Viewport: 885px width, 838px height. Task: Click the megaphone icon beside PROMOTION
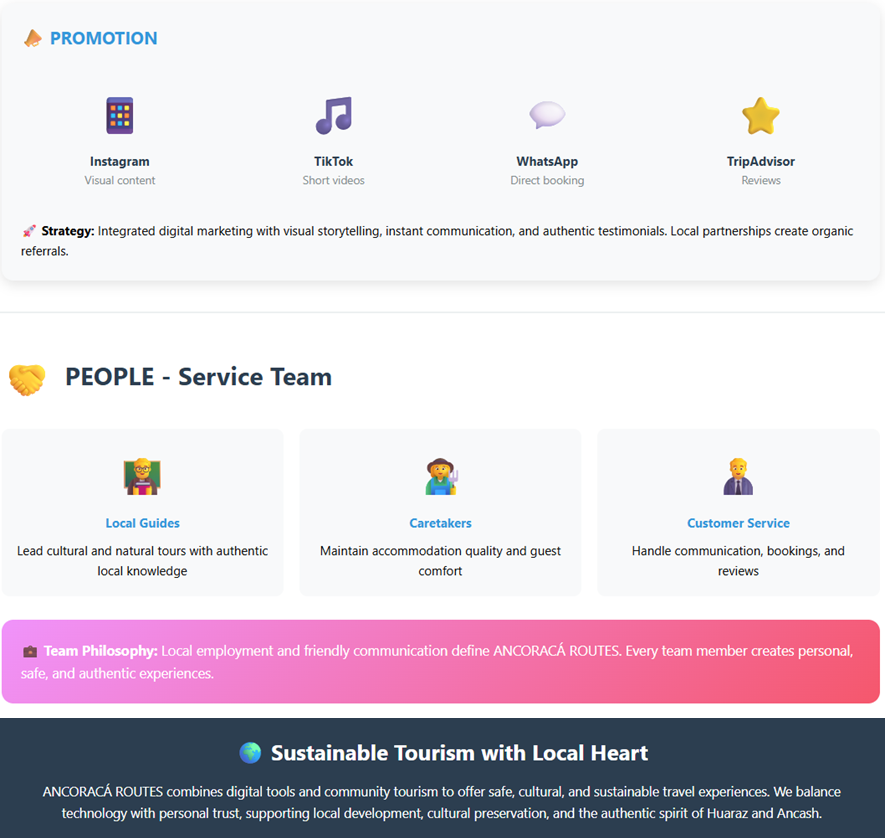tap(33, 39)
